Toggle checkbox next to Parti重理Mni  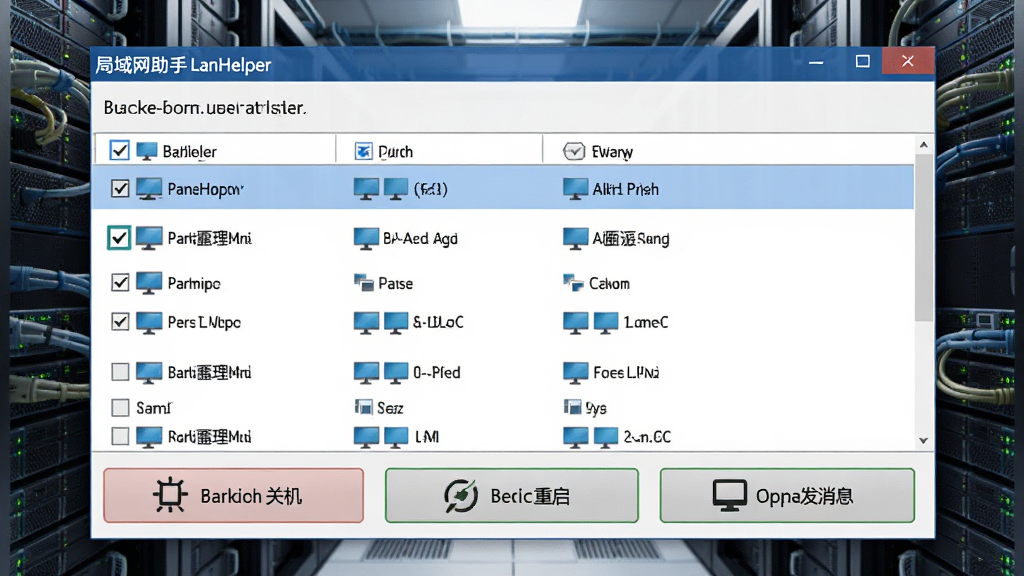click(119, 238)
